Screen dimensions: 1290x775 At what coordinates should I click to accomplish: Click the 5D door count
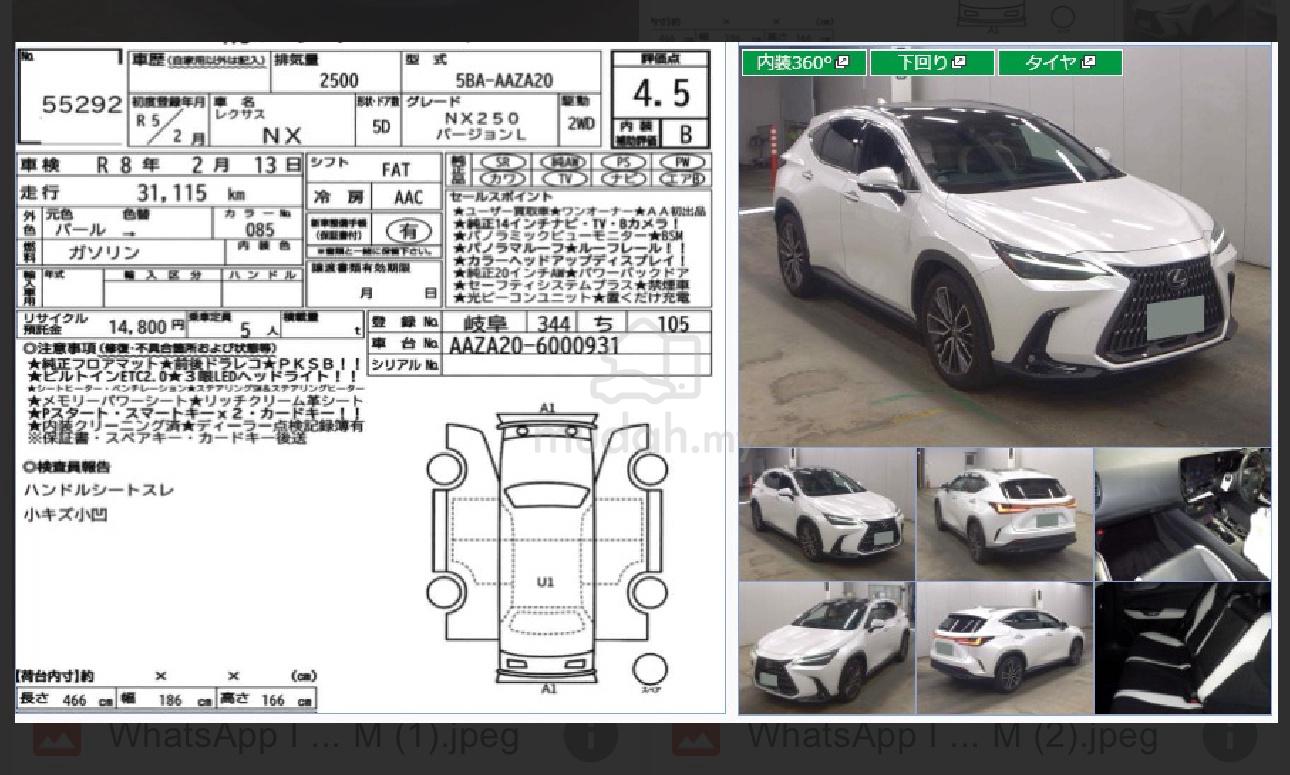[x=380, y=127]
